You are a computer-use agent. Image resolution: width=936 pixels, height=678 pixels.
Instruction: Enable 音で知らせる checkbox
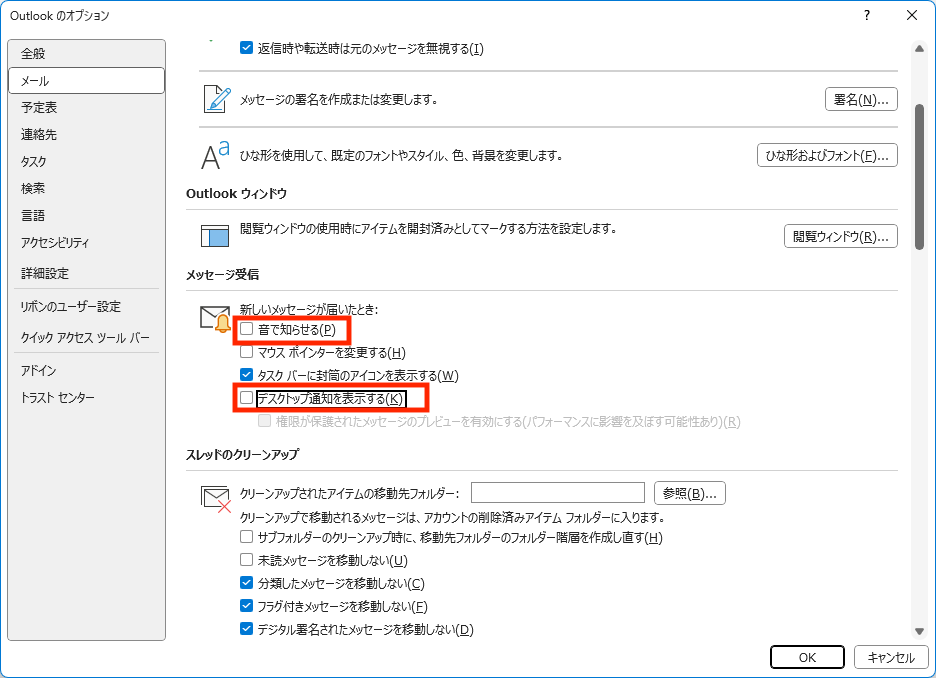click(x=247, y=329)
